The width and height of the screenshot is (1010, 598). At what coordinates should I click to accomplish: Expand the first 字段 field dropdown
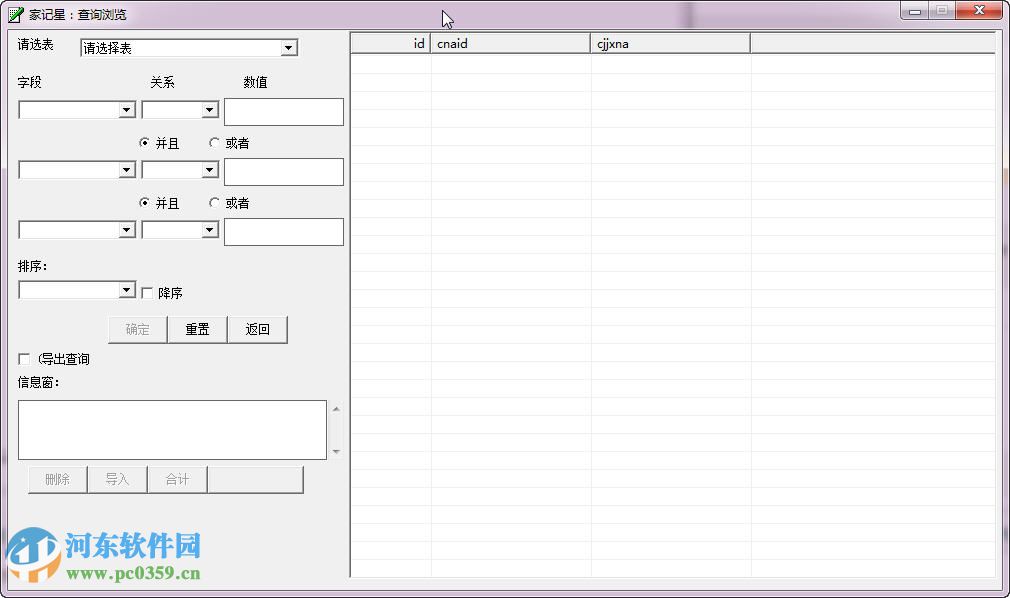click(127, 110)
